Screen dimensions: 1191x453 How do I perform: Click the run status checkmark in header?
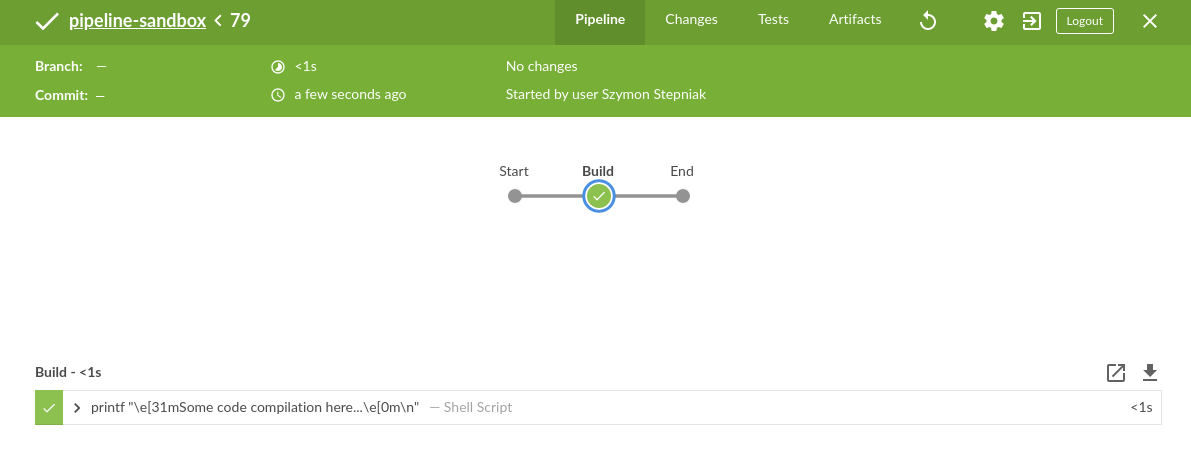46,21
